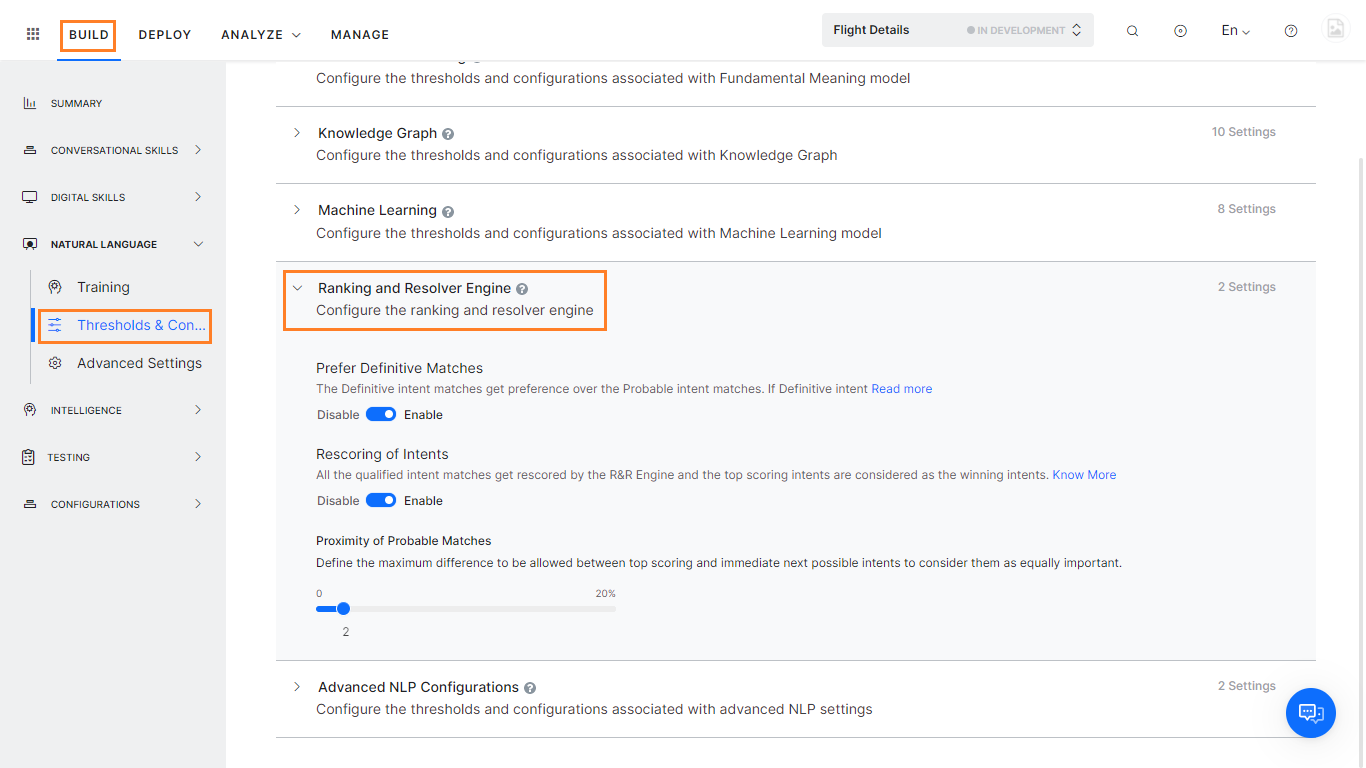
Task: Open Advanced Settings in the sidebar
Action: 138,363
